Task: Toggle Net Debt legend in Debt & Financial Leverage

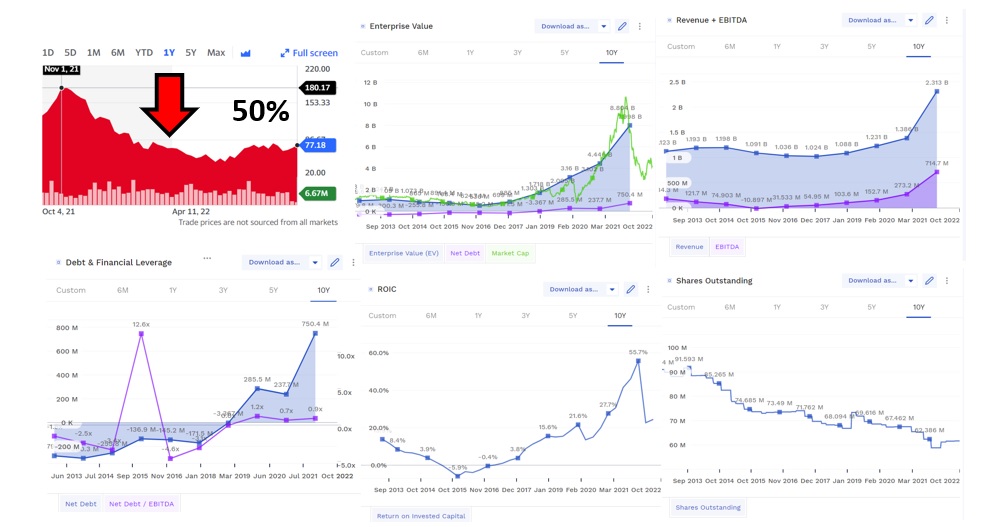Action: pyautogui.click(x=81, y=504)
